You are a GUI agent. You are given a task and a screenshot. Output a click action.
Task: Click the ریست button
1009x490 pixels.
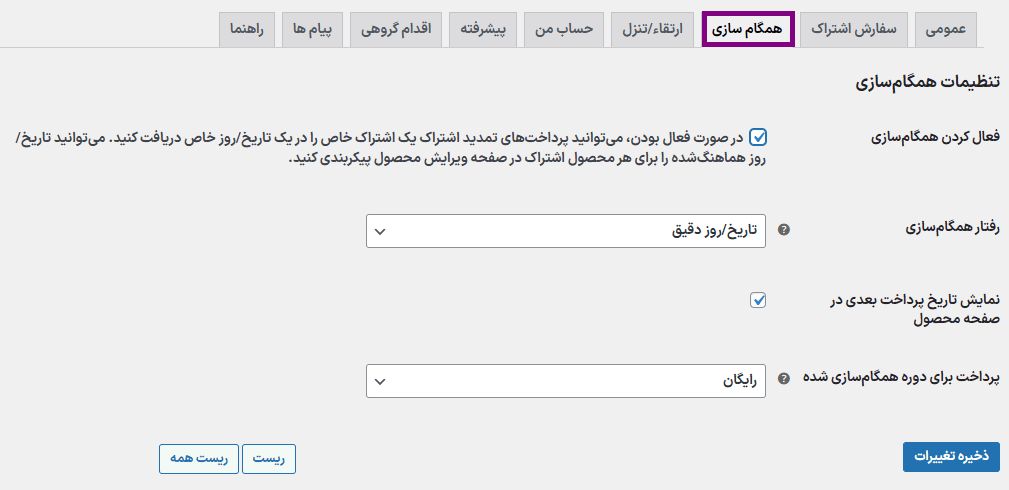(268, 459)
